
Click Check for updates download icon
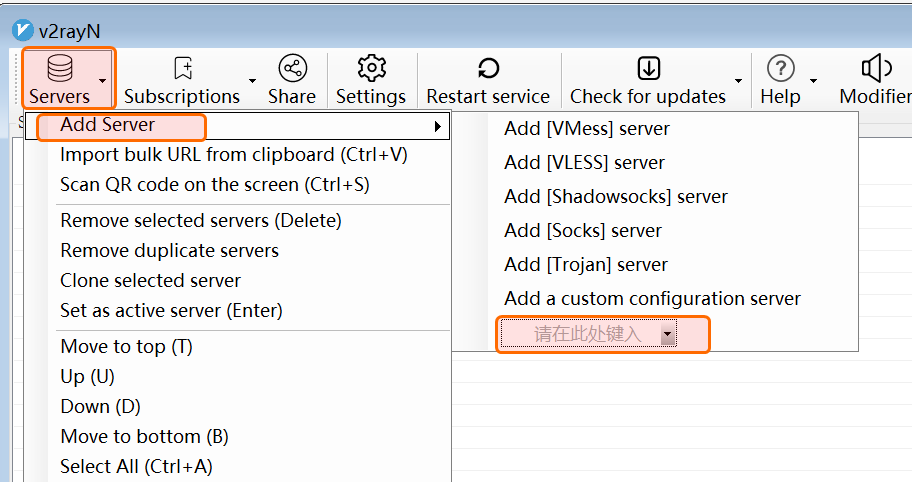point(648,68)
